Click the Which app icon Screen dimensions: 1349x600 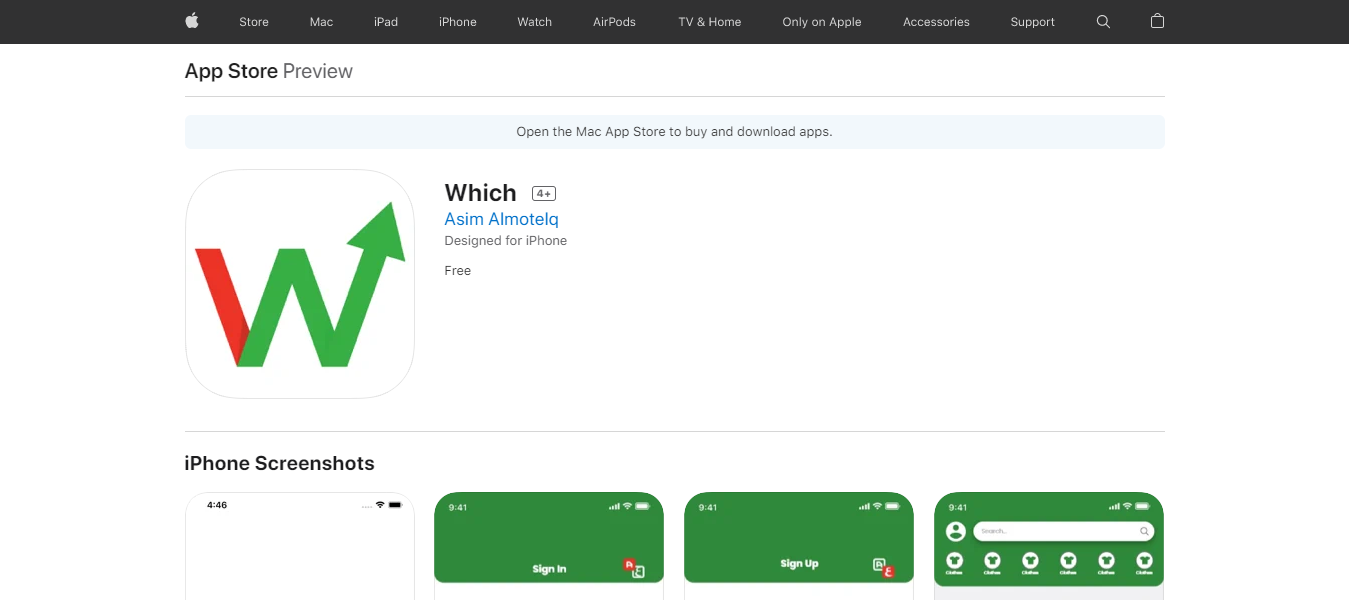(x=300, y=284)
